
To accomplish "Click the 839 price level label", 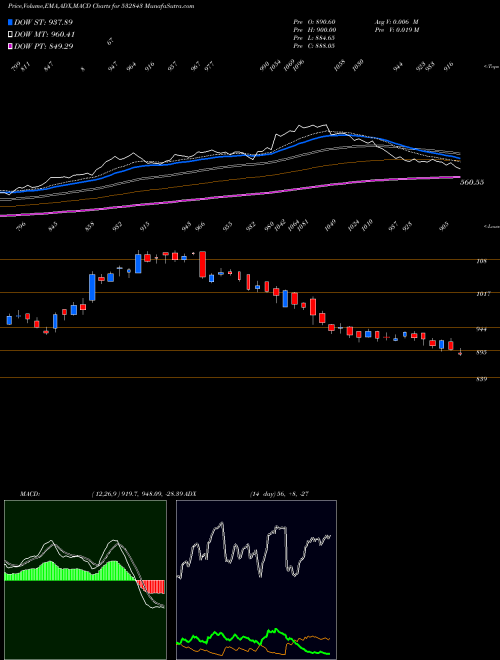I will 481,379.
